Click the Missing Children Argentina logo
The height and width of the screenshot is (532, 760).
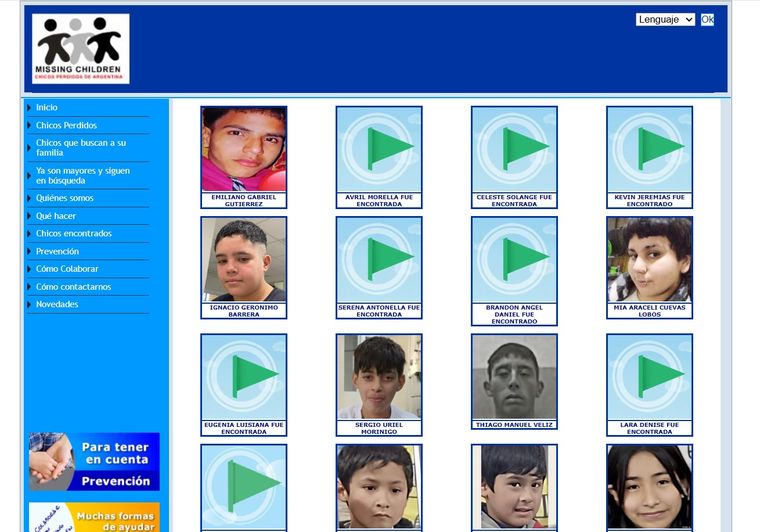[x=80, y=48]
